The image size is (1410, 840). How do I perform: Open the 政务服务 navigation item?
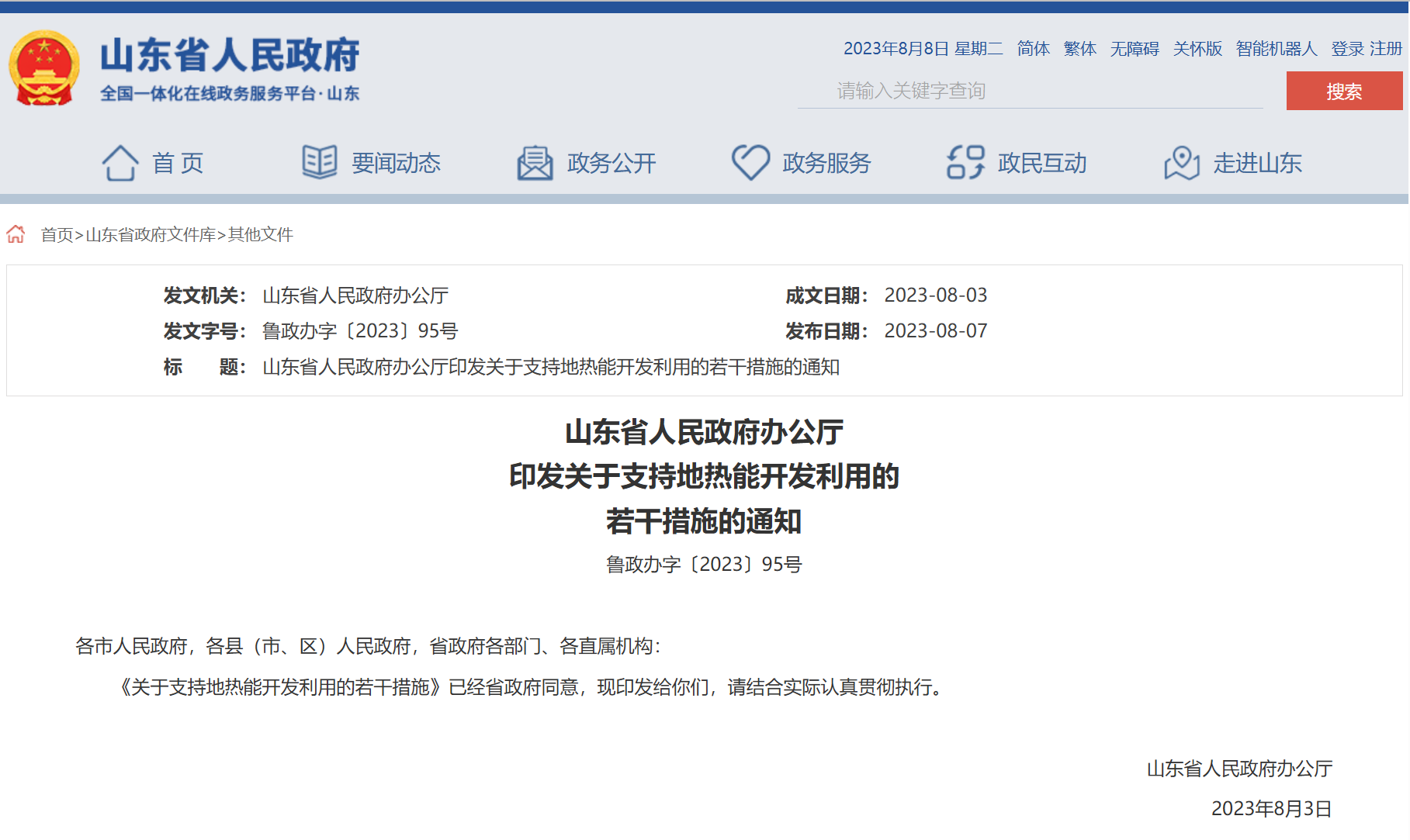(x=826, y=163)
